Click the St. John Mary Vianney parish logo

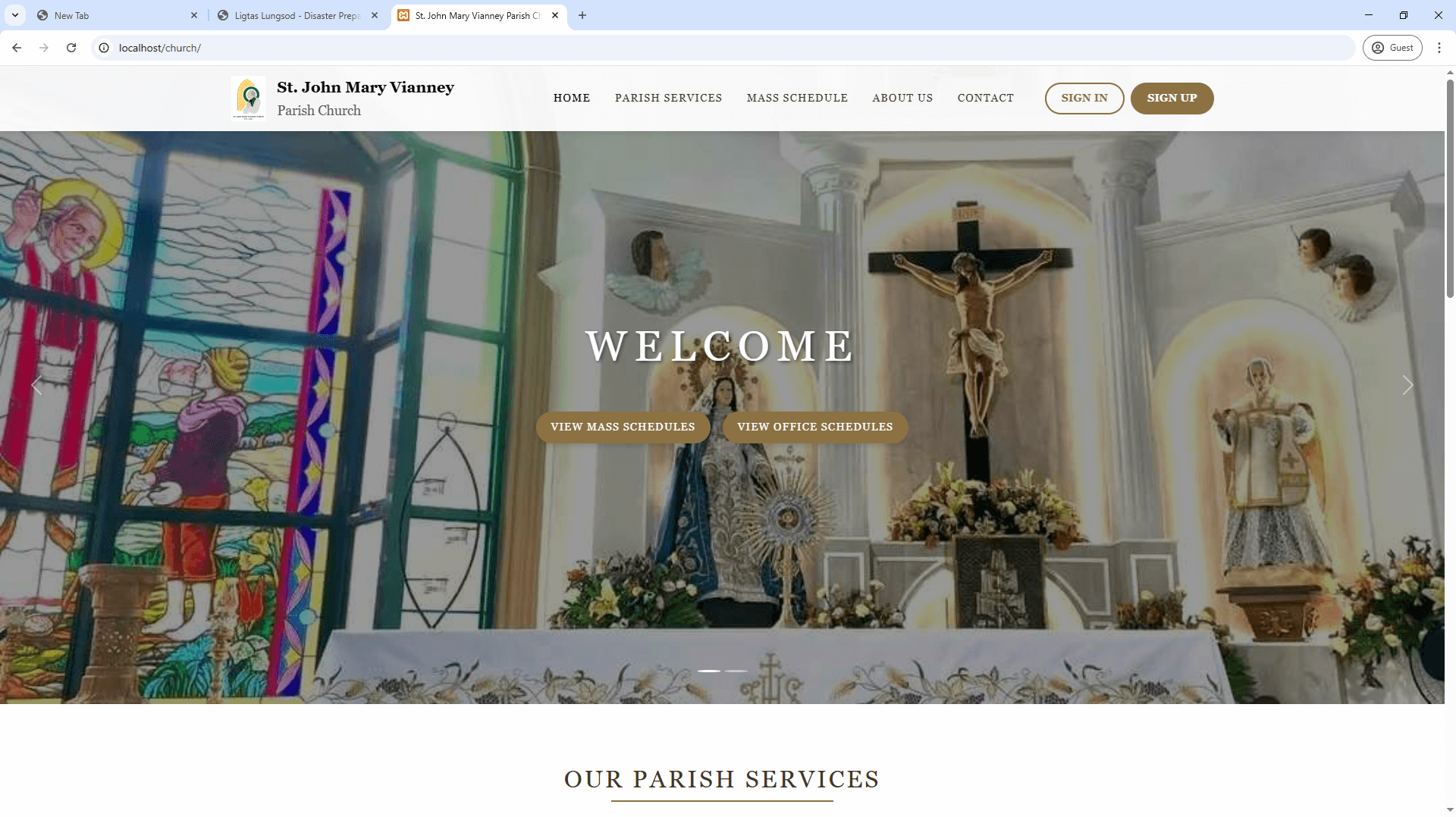click(x=249, y=98)
